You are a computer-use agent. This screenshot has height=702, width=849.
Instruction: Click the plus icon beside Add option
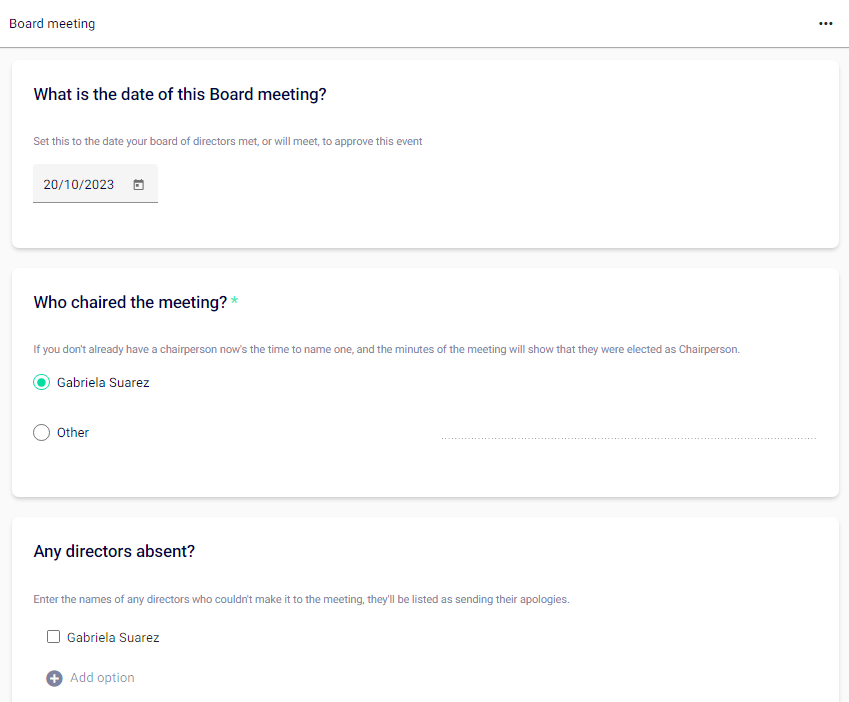[x=54, y=678]
